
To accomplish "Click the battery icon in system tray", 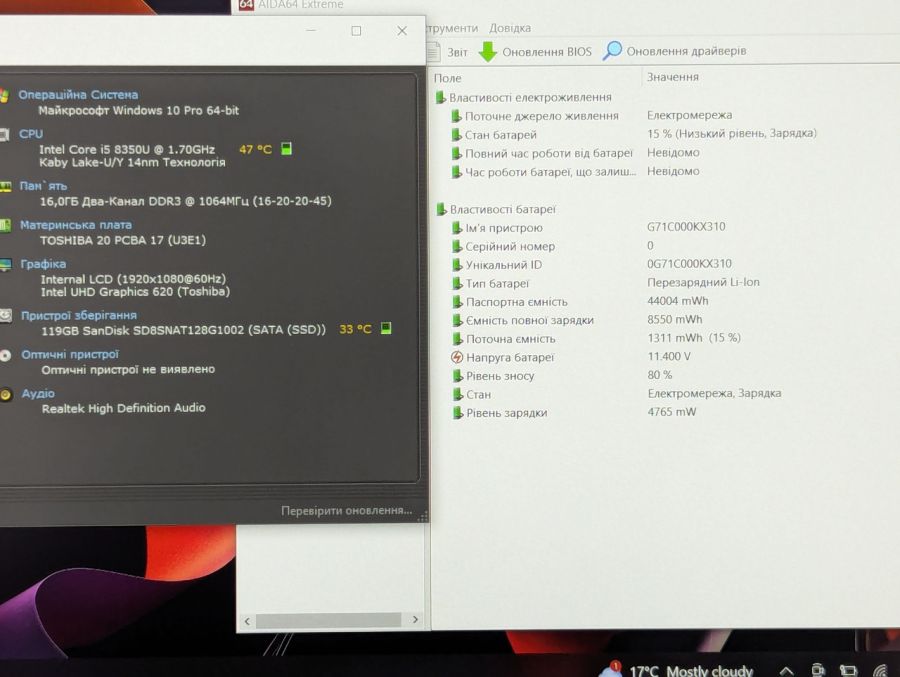I will (x=848, y=670).
